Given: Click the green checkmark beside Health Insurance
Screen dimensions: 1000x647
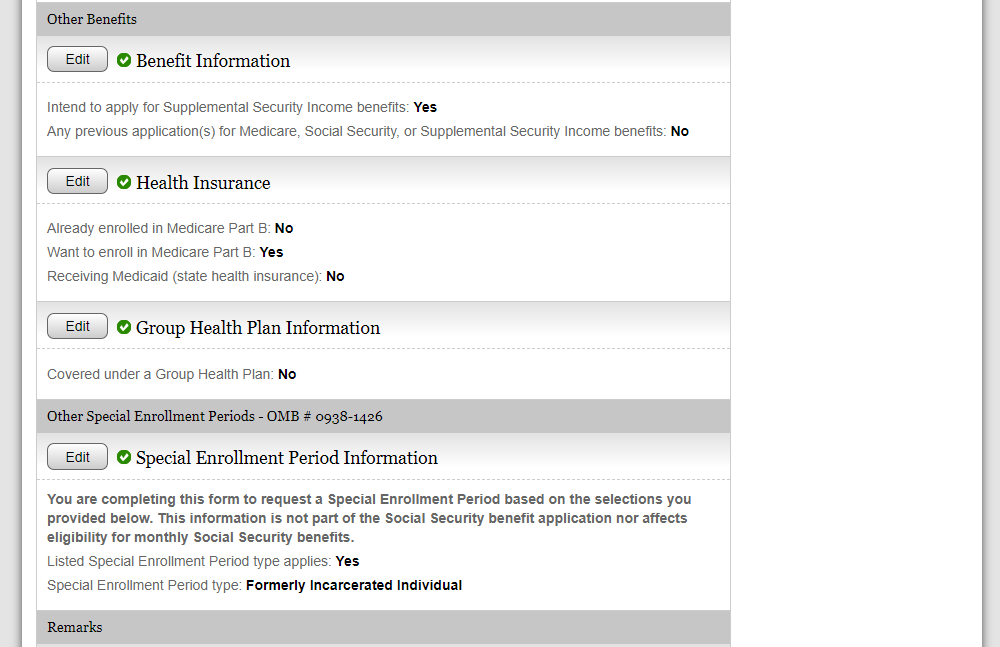Looking at the screenshot, I should pyautogui.click(x=124, y=183).
